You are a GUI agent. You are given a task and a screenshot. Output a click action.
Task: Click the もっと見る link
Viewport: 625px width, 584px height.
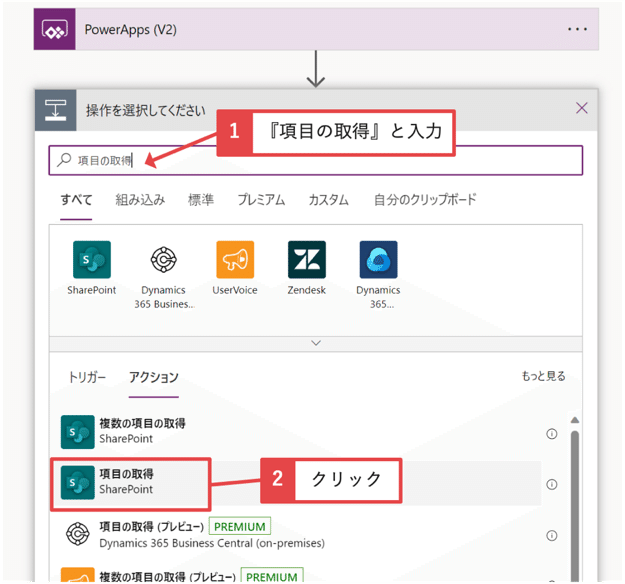tap(544, 376)
